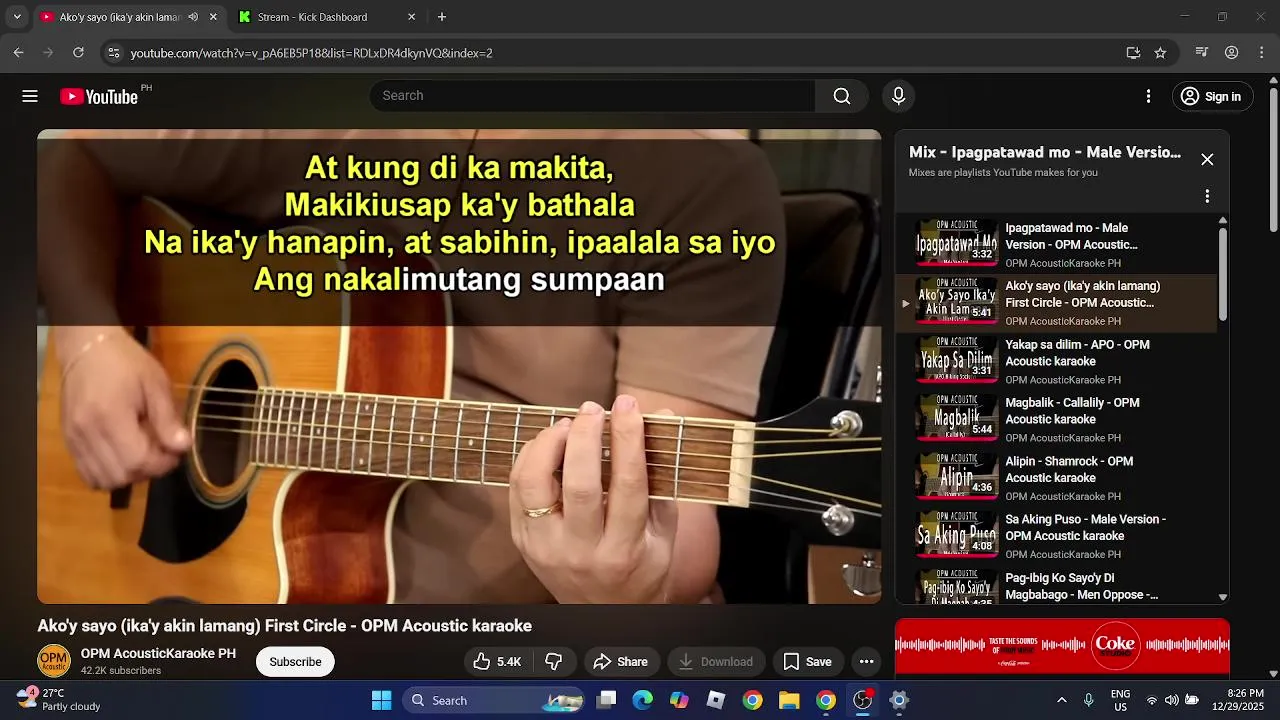Show hidden system tray icons

coord(1061,700)
